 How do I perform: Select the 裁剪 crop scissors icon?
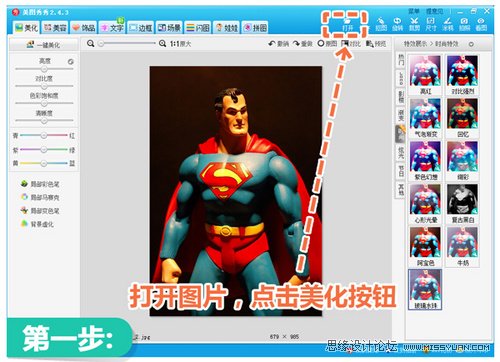click(x=414, y=24)
